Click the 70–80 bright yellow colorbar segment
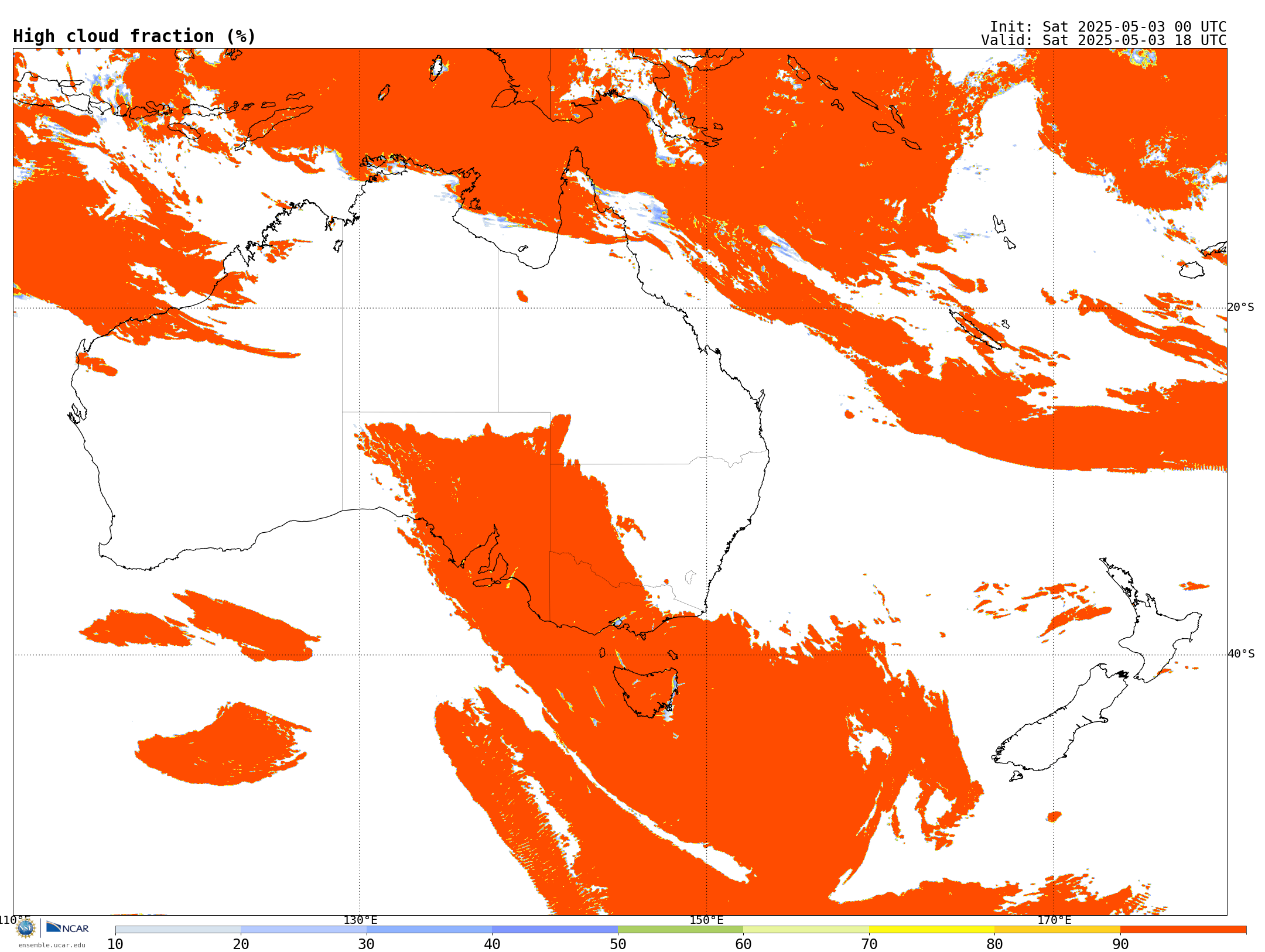The height and width of the screenshot is (952, 1265). (x=932, y=930)
